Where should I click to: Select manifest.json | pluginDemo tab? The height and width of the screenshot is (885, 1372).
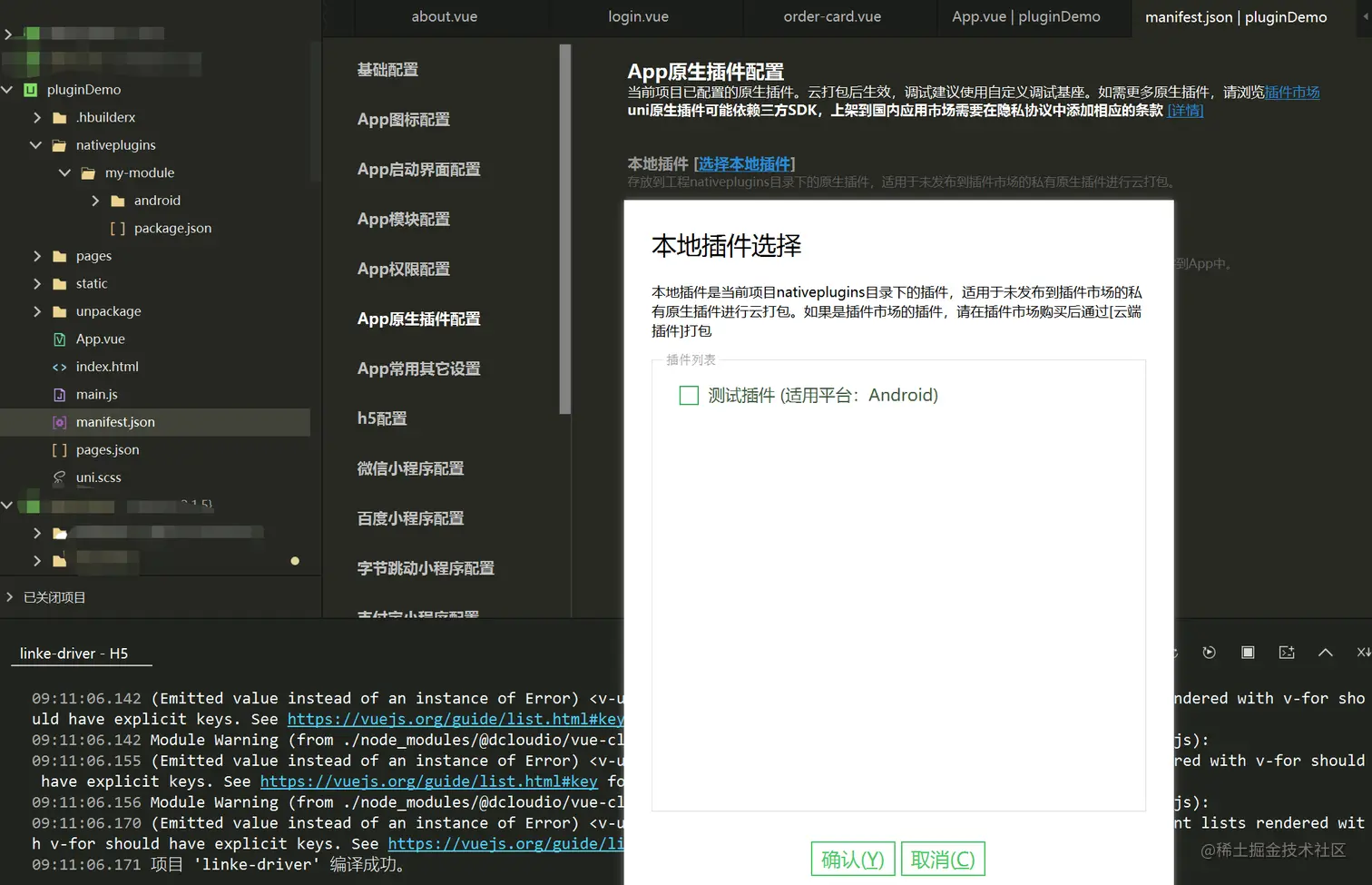[1236, 17]
